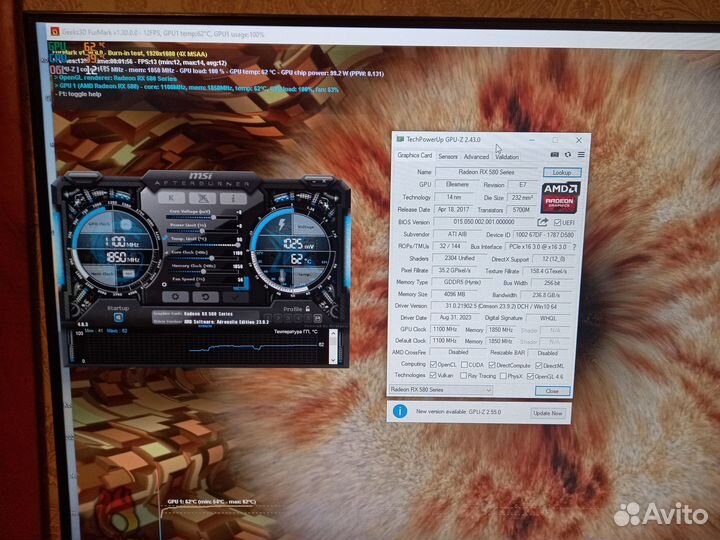Click down arrow of Afterburner graph scrollbar
Screen dimensions: 720x540
click(333, 360)
